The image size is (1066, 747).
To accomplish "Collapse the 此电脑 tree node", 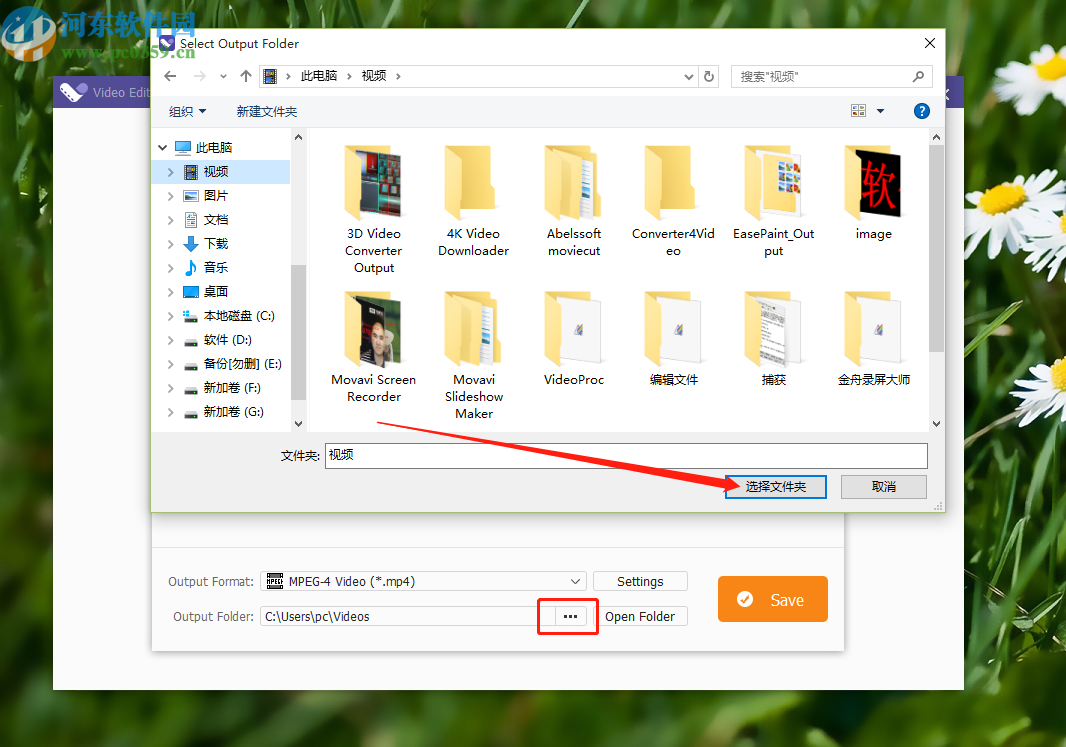I will (x=162, y=146).
